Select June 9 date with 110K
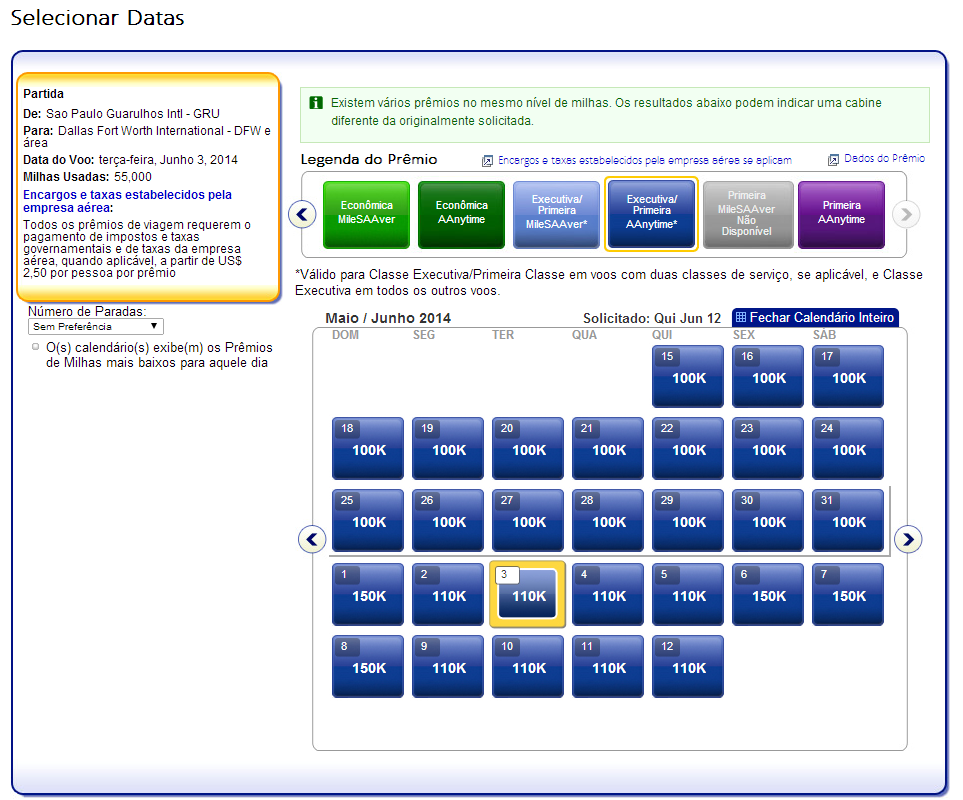The image size is (963, 800). (x=448, y=666)
